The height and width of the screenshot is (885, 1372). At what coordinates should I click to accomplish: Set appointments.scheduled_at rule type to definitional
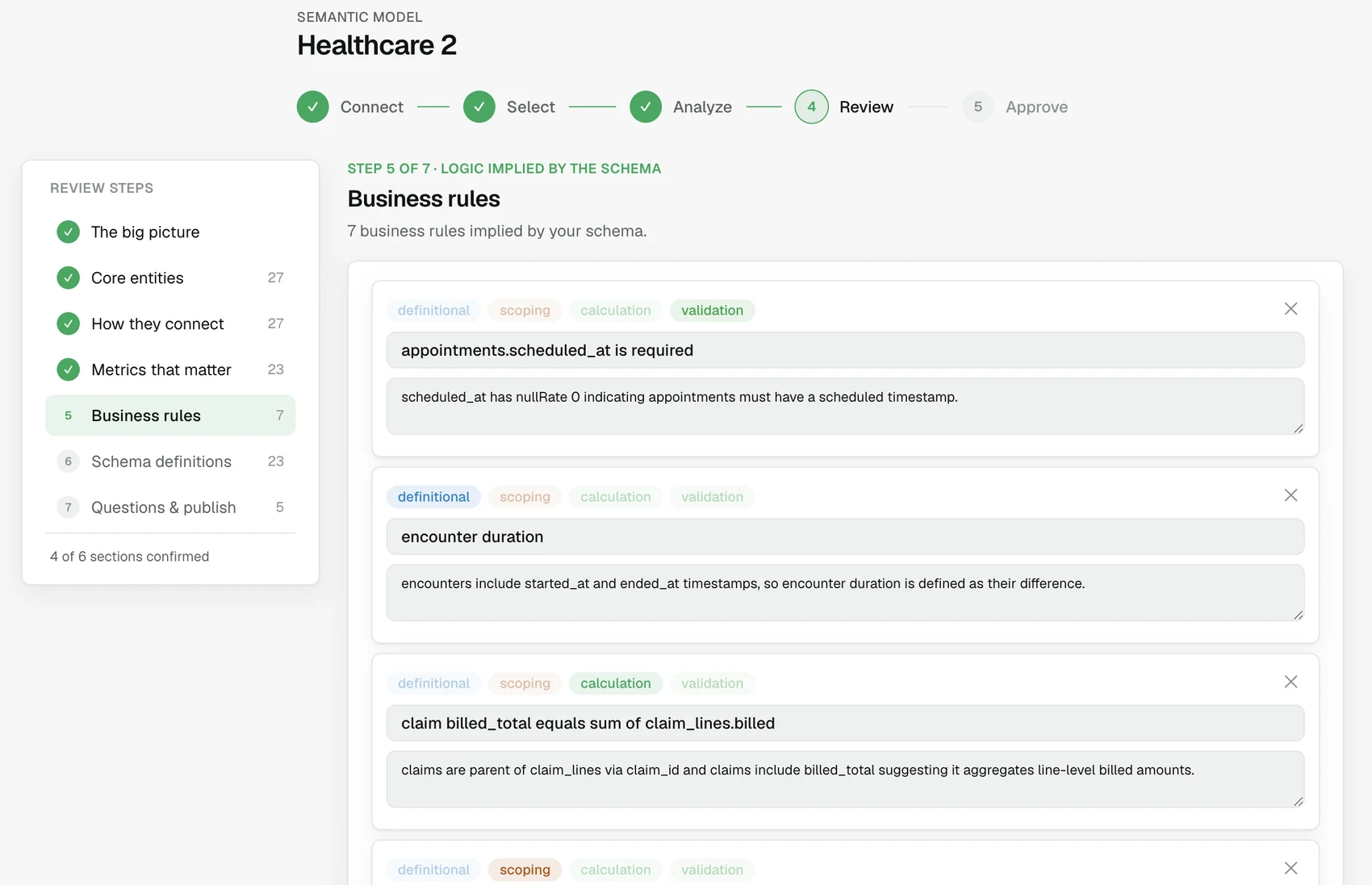click(433, 311)
